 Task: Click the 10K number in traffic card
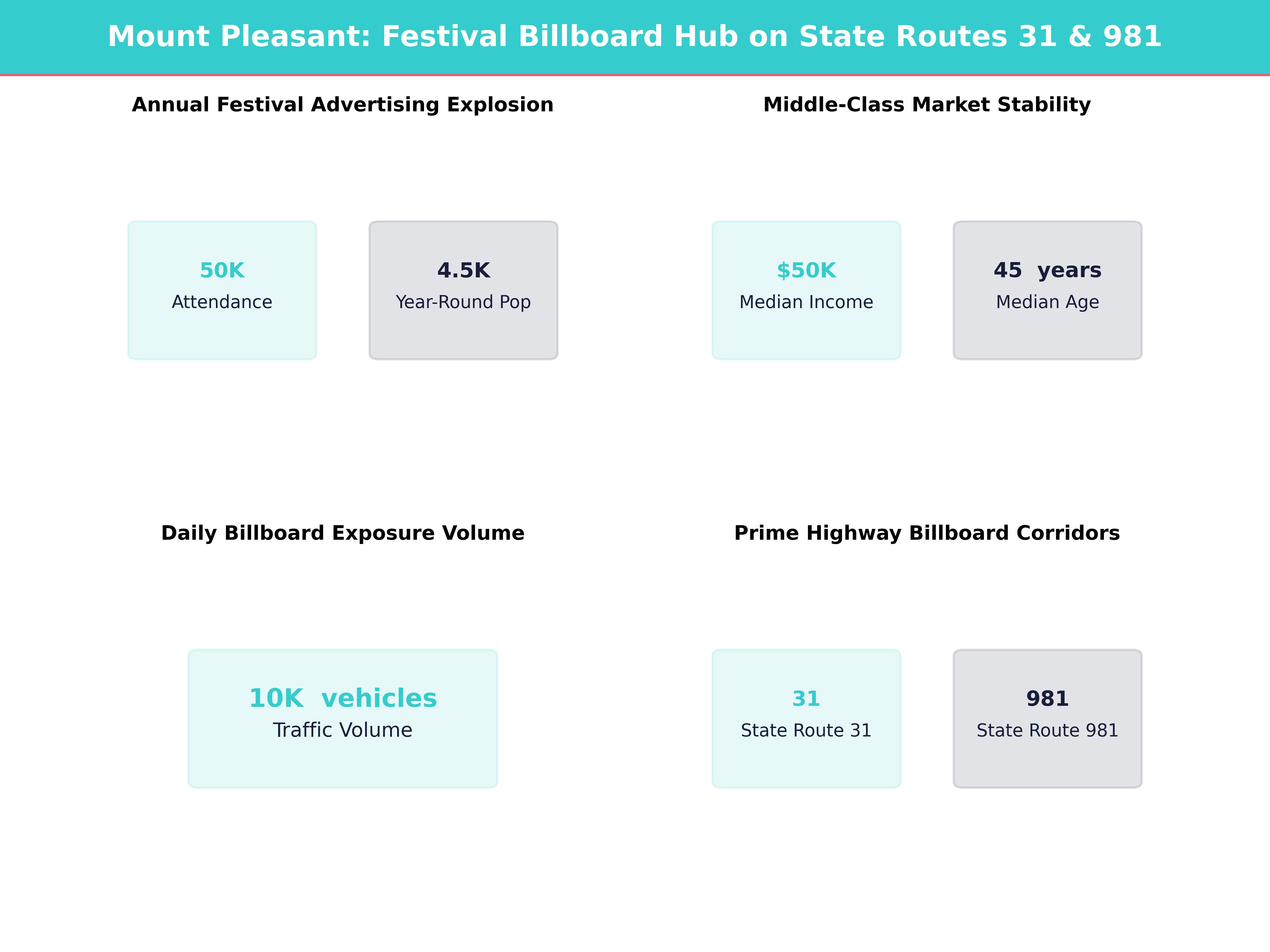[276, 698]
